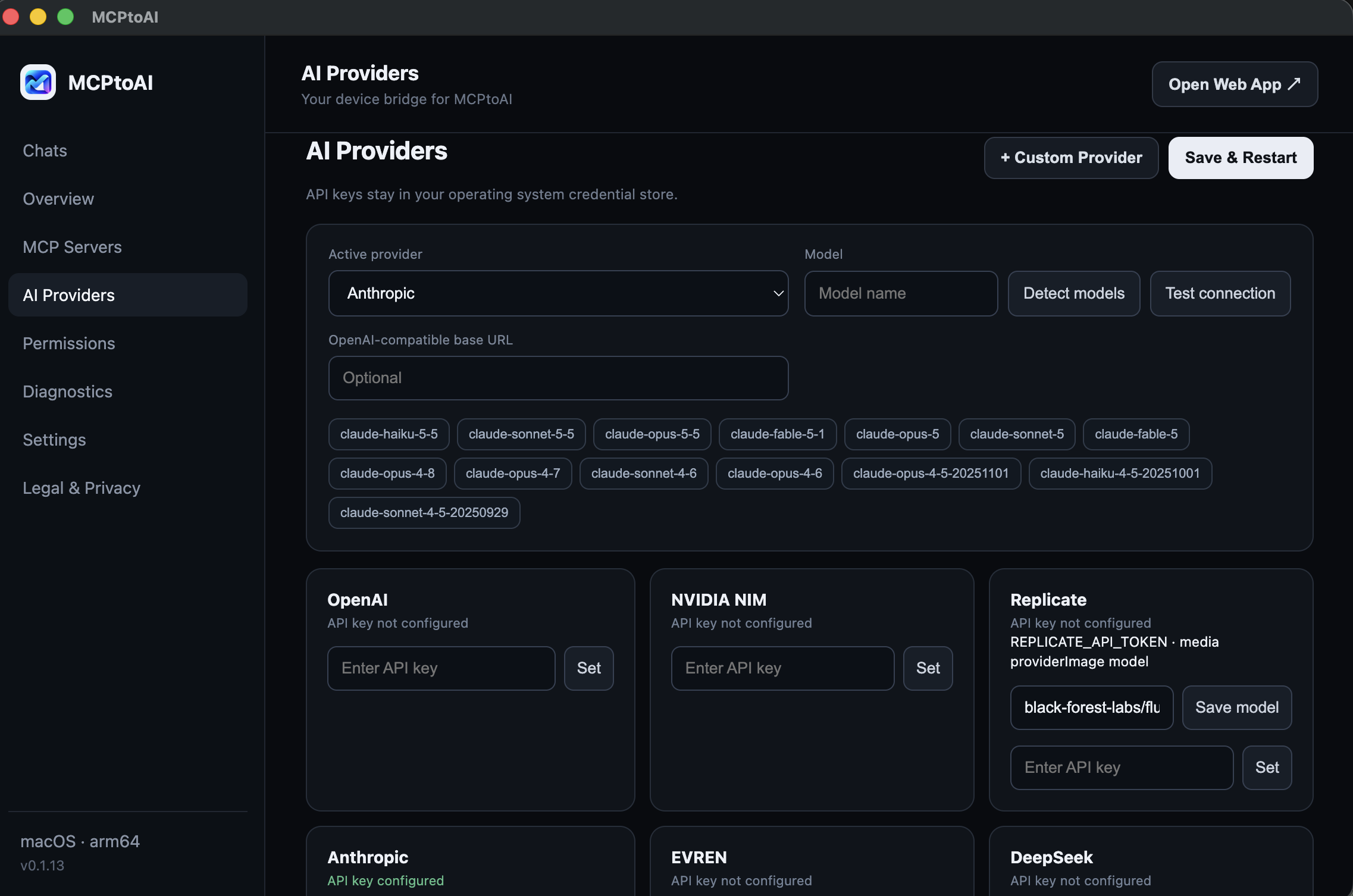Choose claude-opus-4-7 model chip
Image resolution: width=1353 pixels, height=896 pixels.
(513, 474)
